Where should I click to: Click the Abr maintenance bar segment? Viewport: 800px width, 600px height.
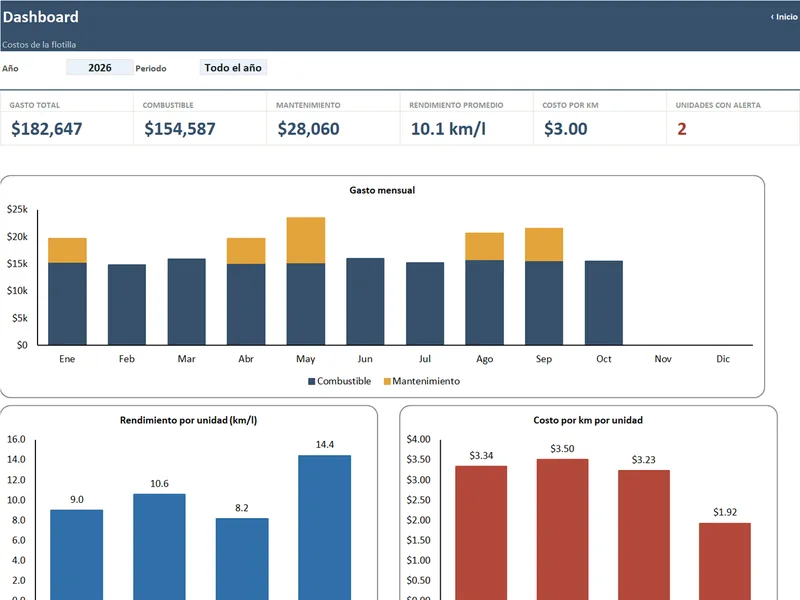coord(246,251)
